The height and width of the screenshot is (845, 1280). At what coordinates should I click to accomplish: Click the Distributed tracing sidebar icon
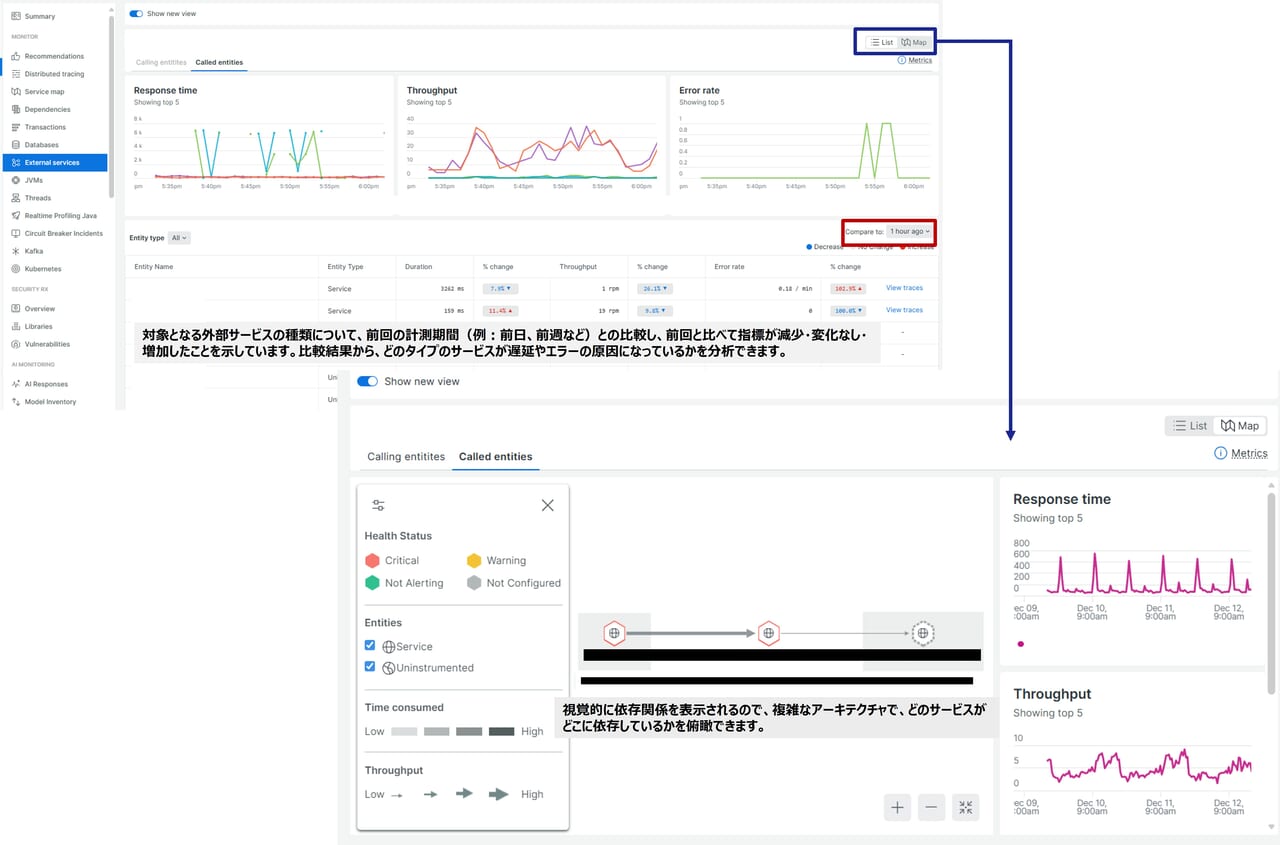pos(16,74)
